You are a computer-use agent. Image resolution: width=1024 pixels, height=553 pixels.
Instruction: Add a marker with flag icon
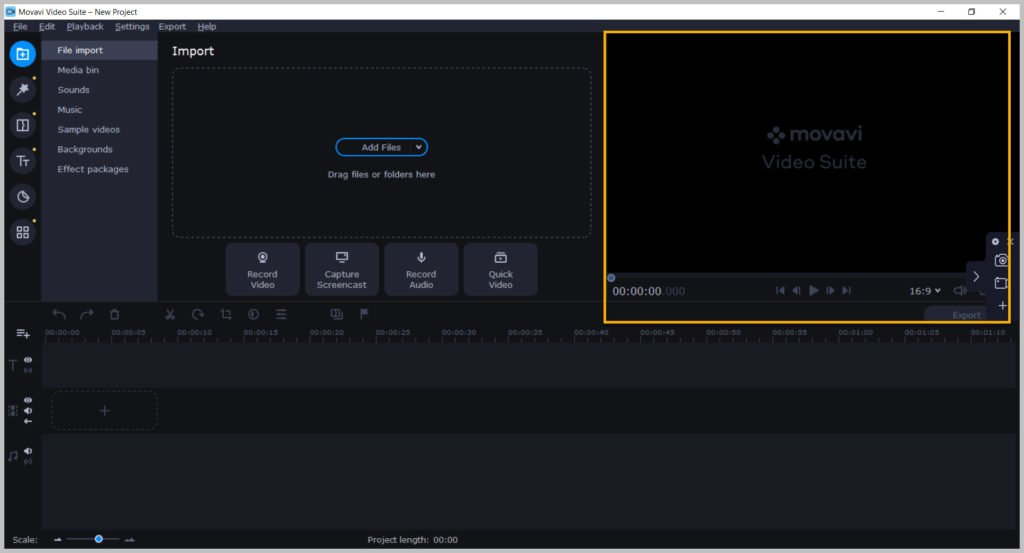click(364, 314)
